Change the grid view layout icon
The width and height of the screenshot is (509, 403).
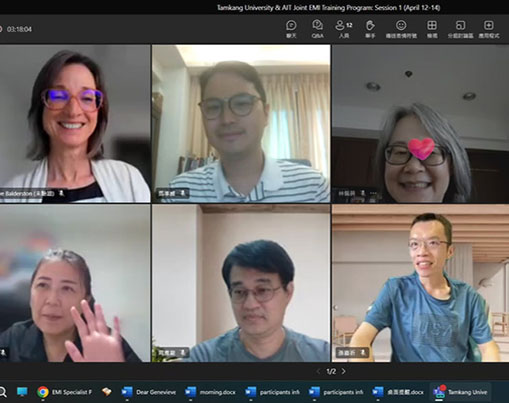pos(432,29)
